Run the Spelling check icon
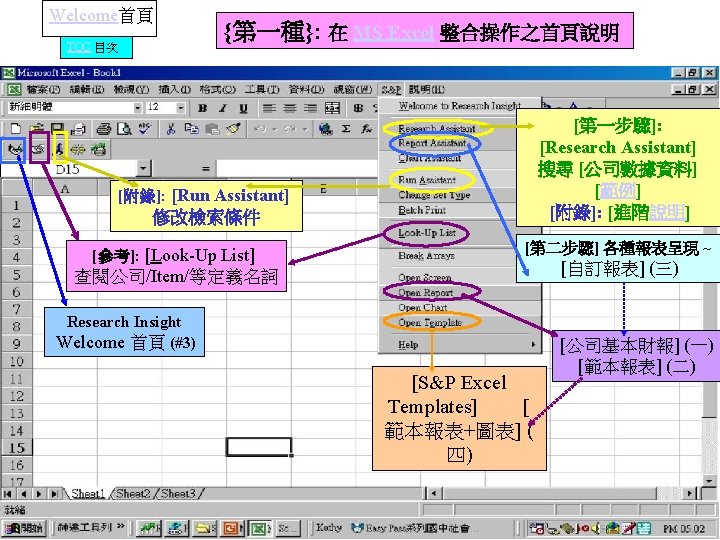The width and height of the screenshot is (720, 540). click(x=145, y=129)
